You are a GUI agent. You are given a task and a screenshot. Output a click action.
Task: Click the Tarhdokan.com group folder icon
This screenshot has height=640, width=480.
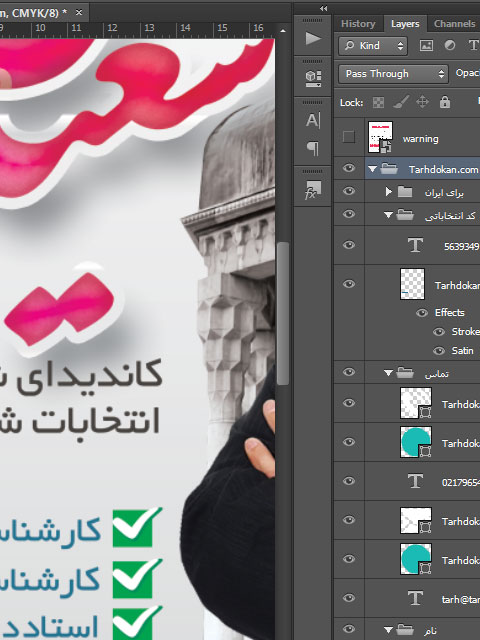[x=389, y=169]
